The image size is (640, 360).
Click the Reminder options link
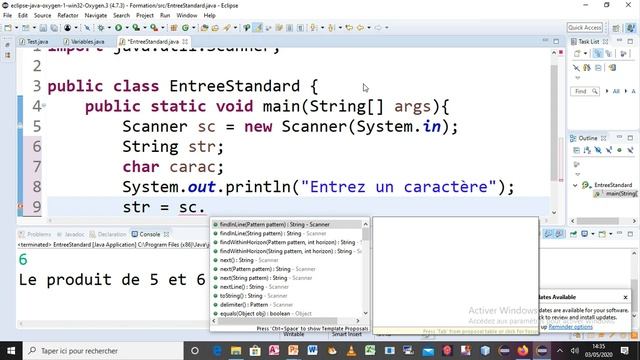[x=570, y=327]
